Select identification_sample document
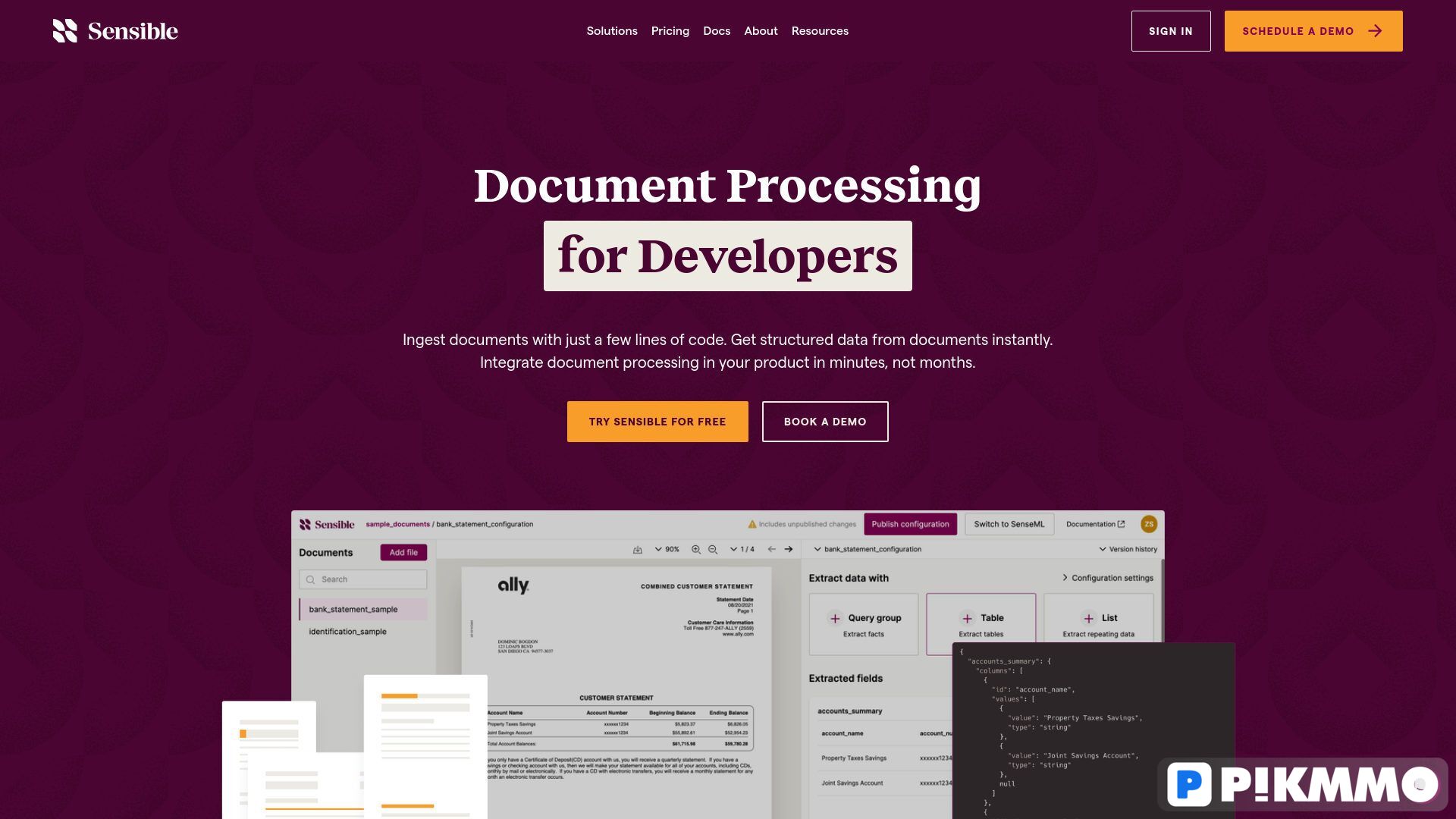 (347, 631)
